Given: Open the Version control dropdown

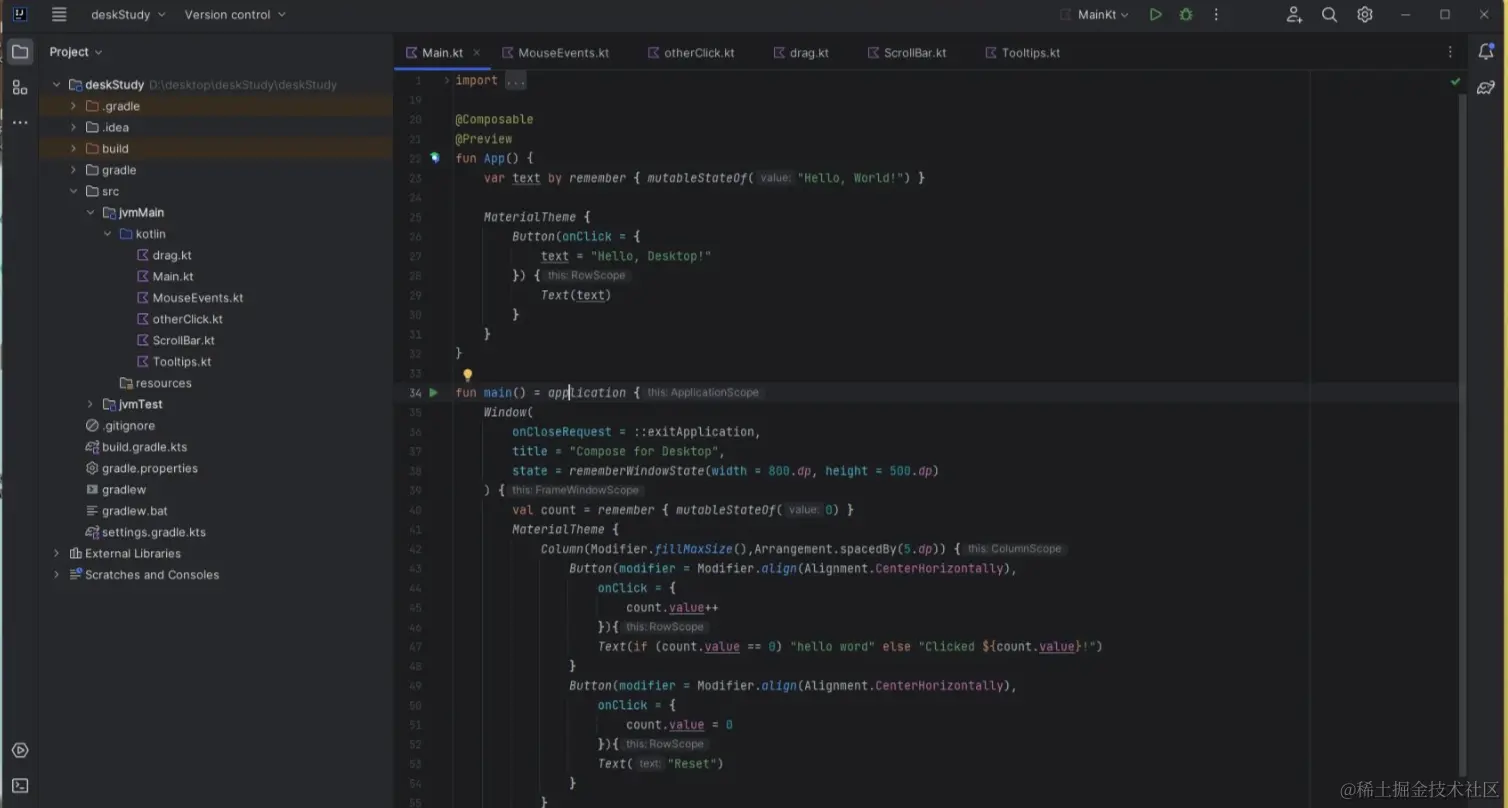Looking at the screenshot, I should 235,14.
